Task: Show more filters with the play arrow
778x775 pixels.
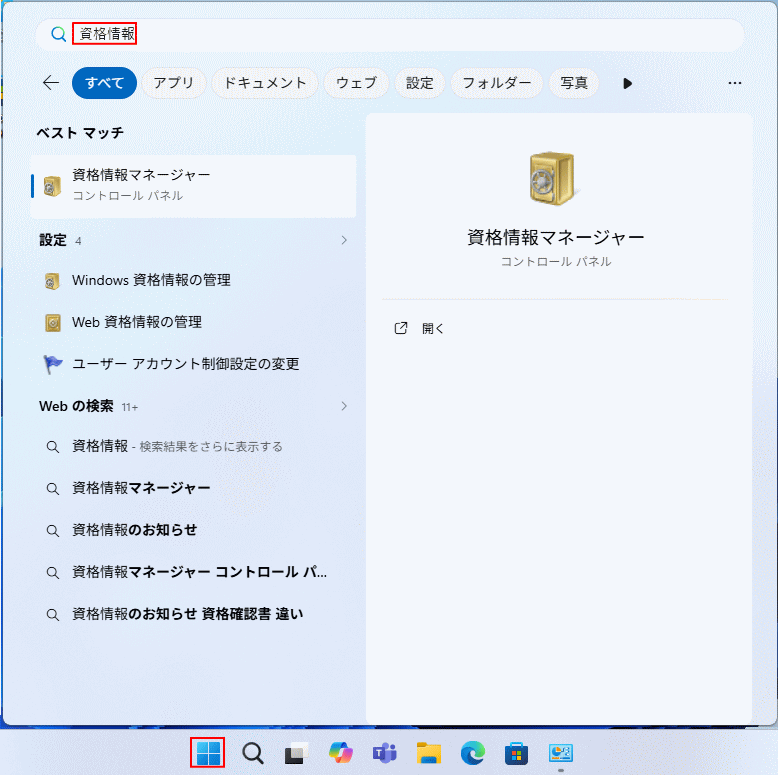Action: tap(627, 83)
